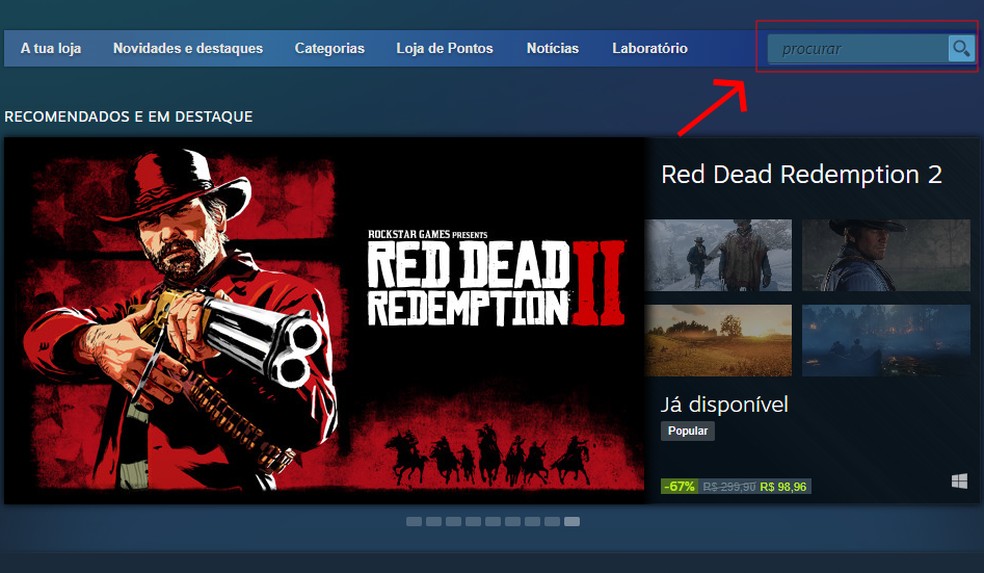Viewport: 984px width, 573px height.
Task: Select the fourth carousel page dot
Action: pos(473,522)
